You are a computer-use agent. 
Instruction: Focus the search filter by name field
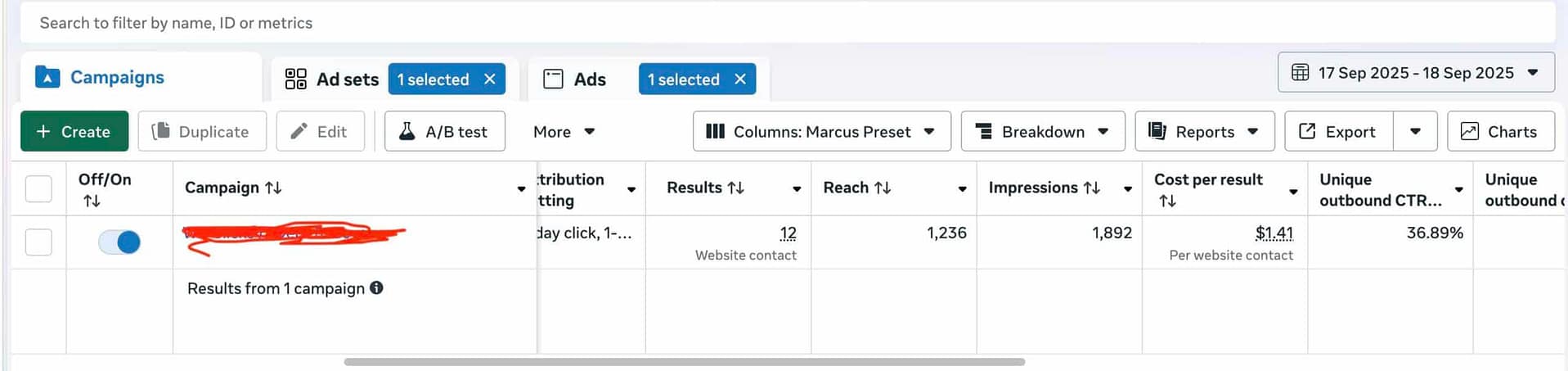[x=785, y=23]
